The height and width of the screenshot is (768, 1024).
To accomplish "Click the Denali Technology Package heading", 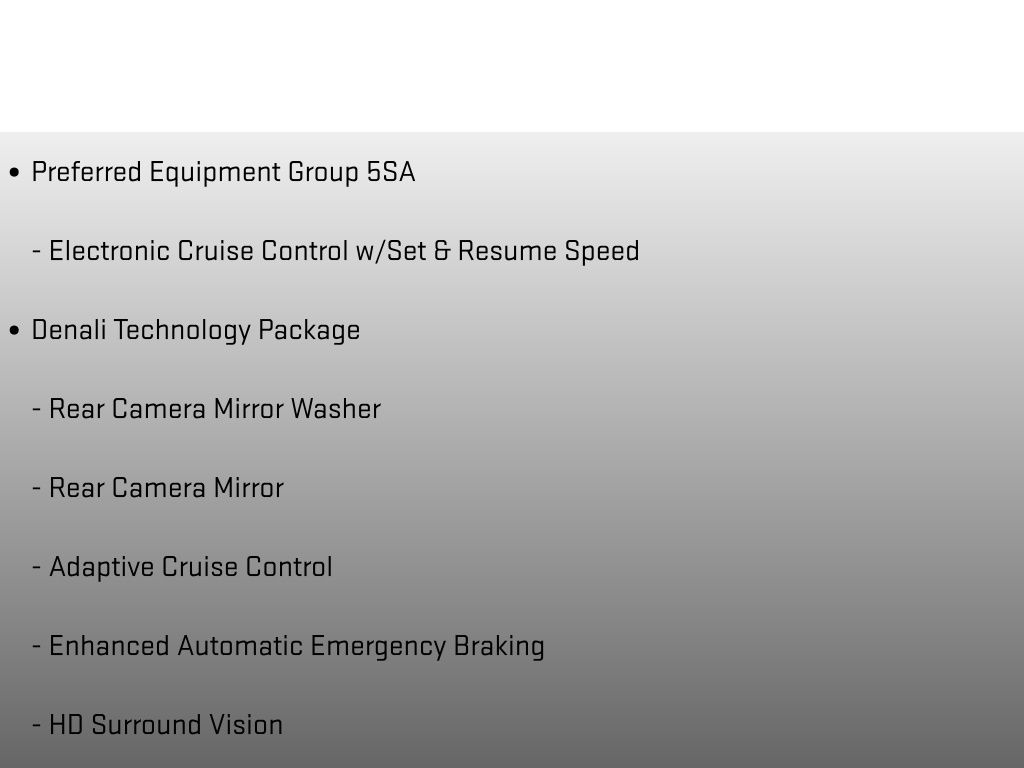I will tap(196, 330).
